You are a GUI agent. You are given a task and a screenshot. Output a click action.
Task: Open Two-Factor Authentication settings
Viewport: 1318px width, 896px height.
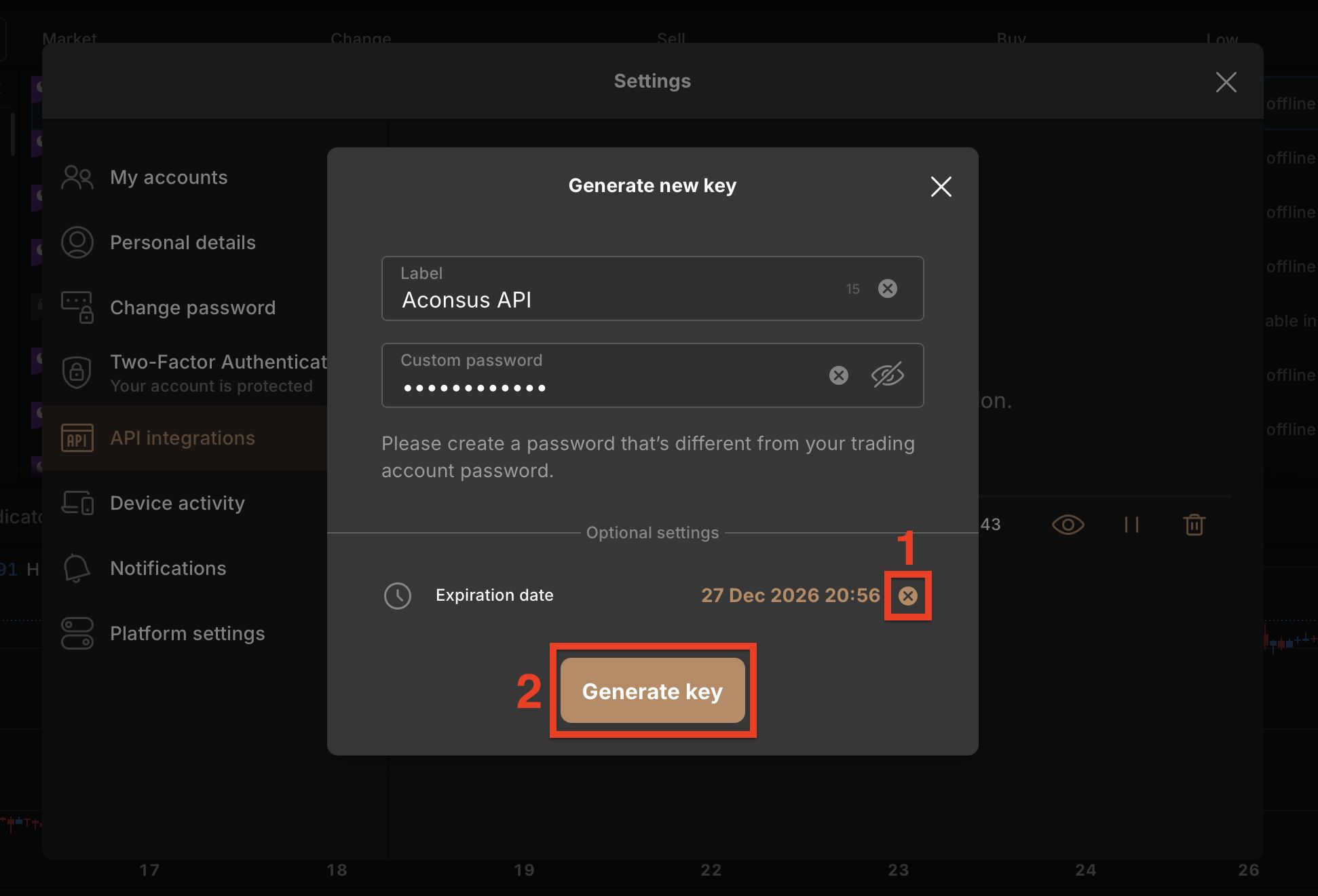click(x=217, y=362)
